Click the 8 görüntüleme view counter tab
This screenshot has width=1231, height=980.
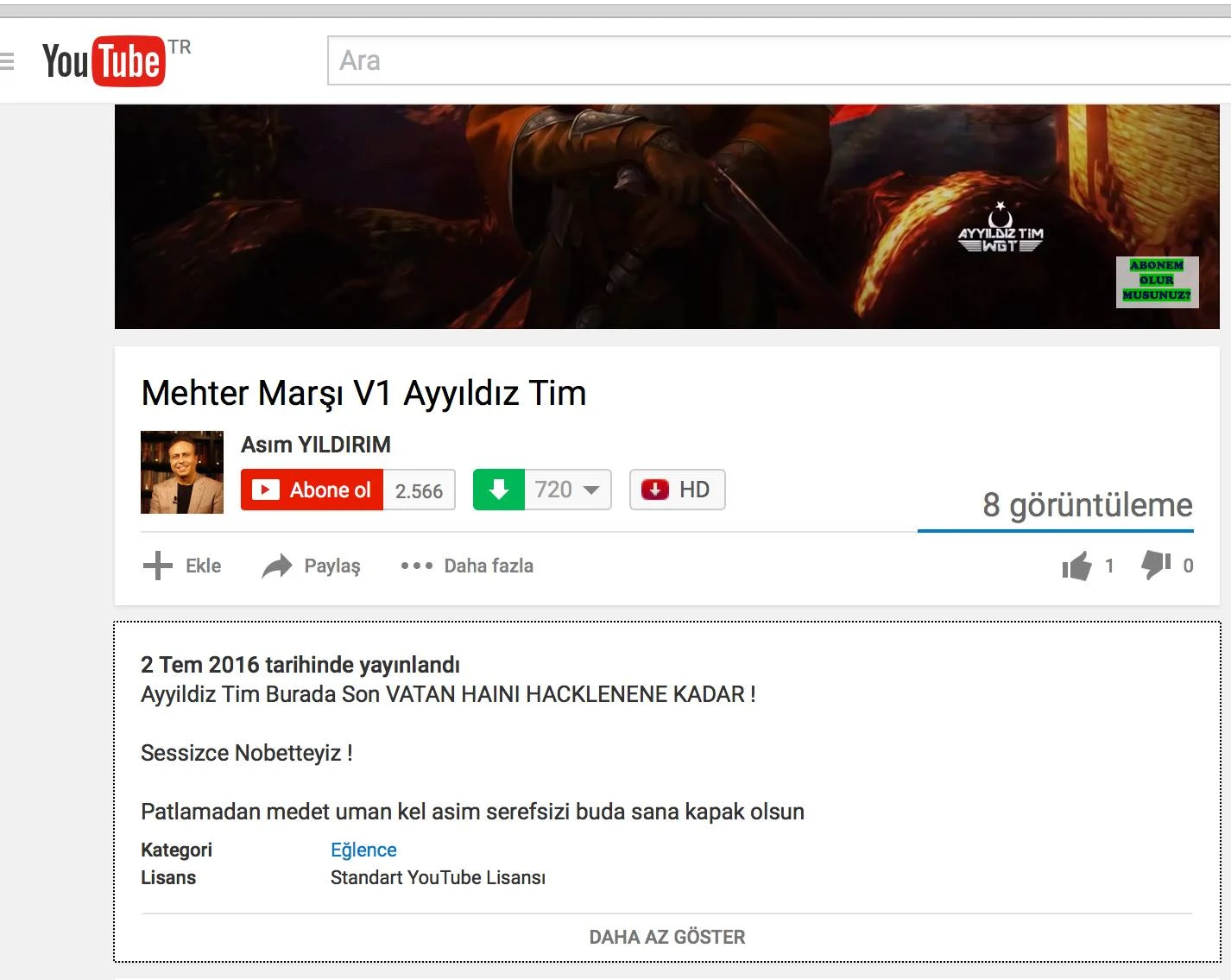[x=1087, y=505]
